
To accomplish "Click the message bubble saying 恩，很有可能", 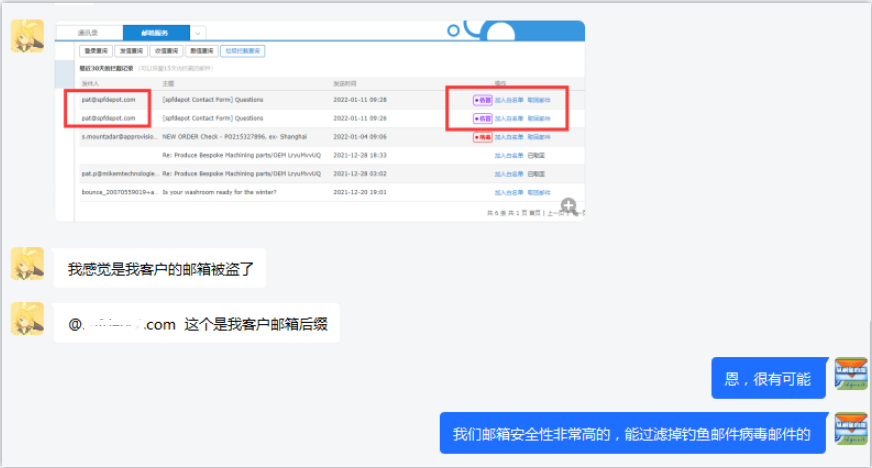I will (x=768, y=378).
